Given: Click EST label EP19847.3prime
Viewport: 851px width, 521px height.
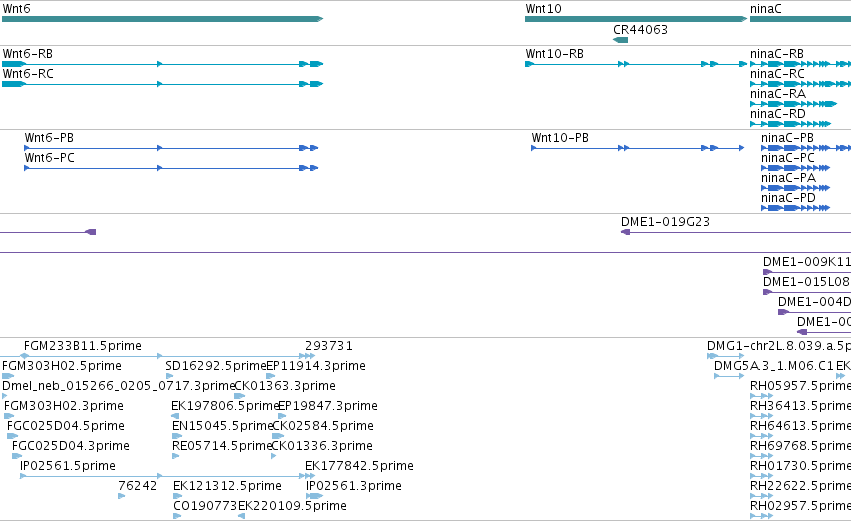Looking at the screenshot, I should (x=328, y=406).
